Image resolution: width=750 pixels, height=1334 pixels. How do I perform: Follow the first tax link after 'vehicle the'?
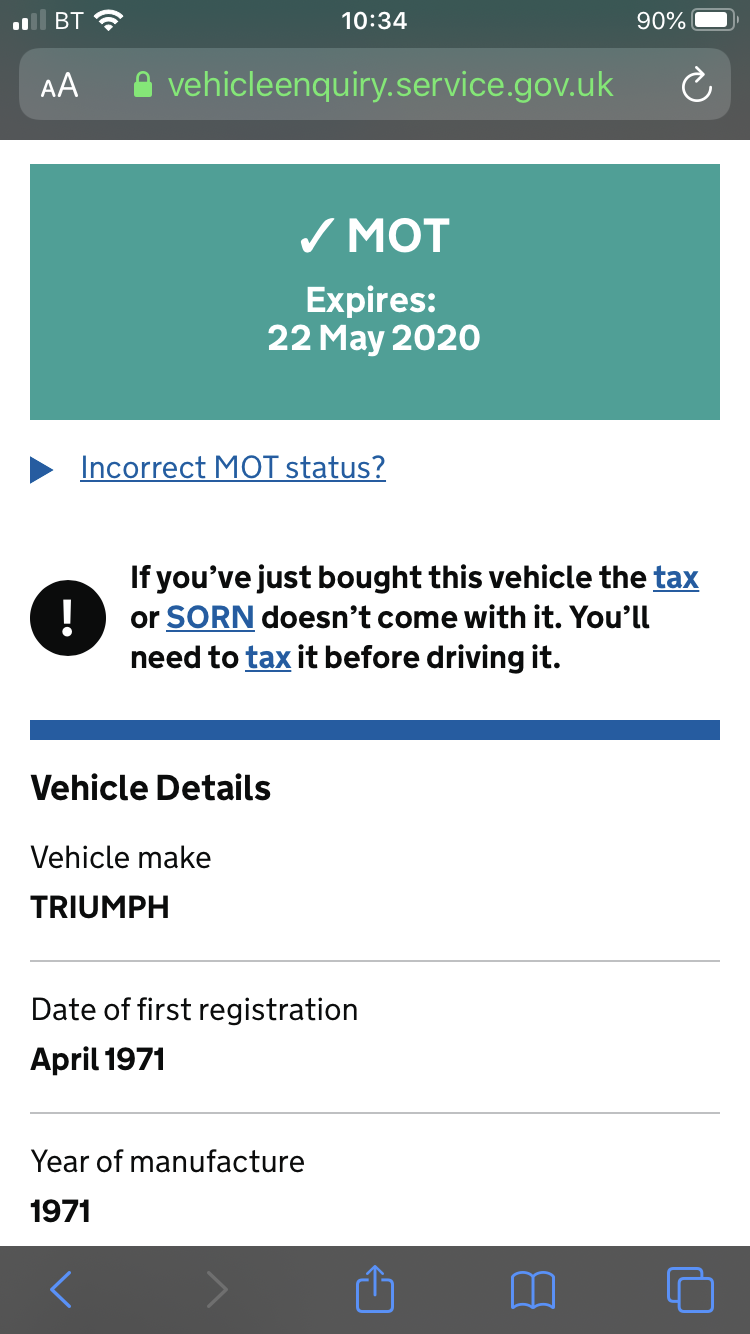pyautogui.click(x=676, y=578)
